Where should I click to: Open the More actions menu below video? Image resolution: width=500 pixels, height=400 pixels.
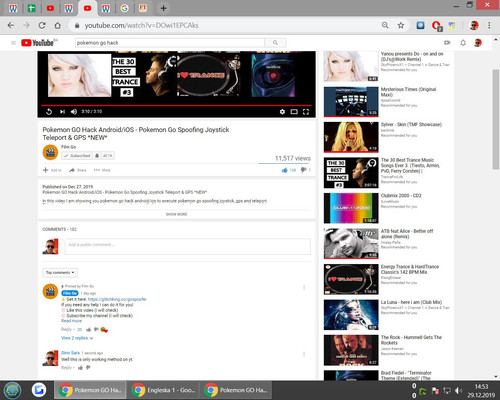[102, 170]
